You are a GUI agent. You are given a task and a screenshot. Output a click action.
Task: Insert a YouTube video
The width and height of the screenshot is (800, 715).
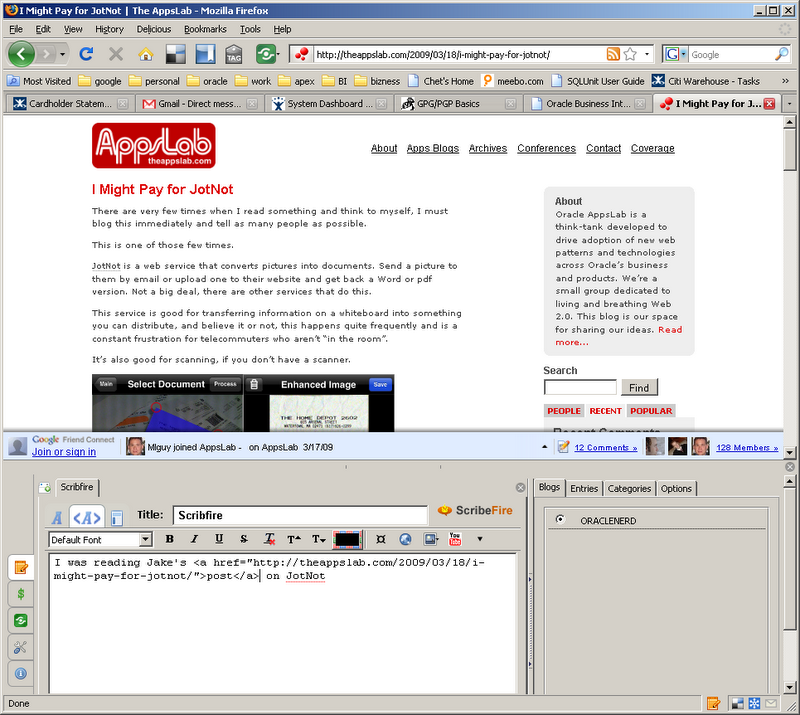click(455, 539)
